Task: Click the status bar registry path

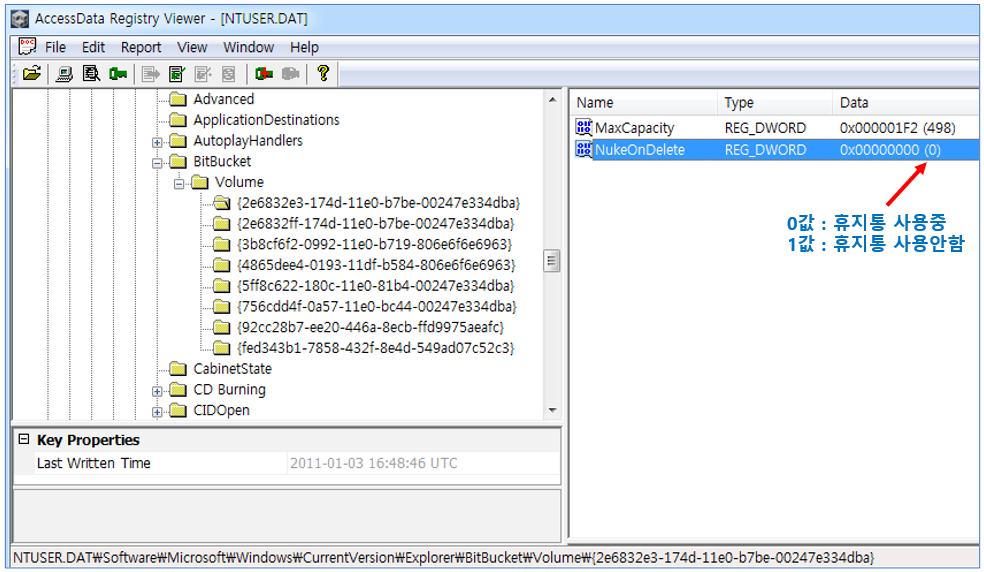Action: 444,558
